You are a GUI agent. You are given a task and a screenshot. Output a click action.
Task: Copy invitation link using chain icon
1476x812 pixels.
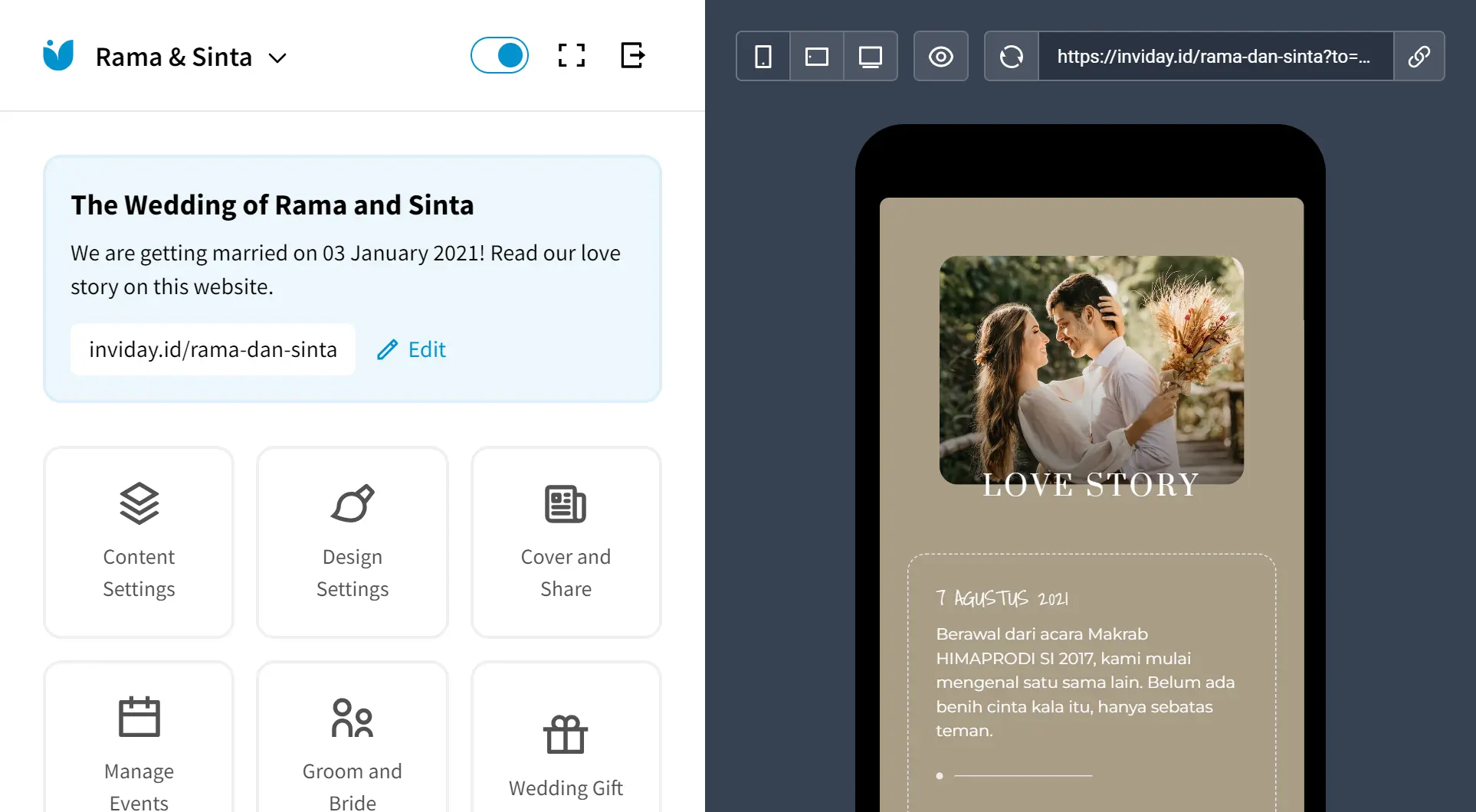(x=1419, y=56)
